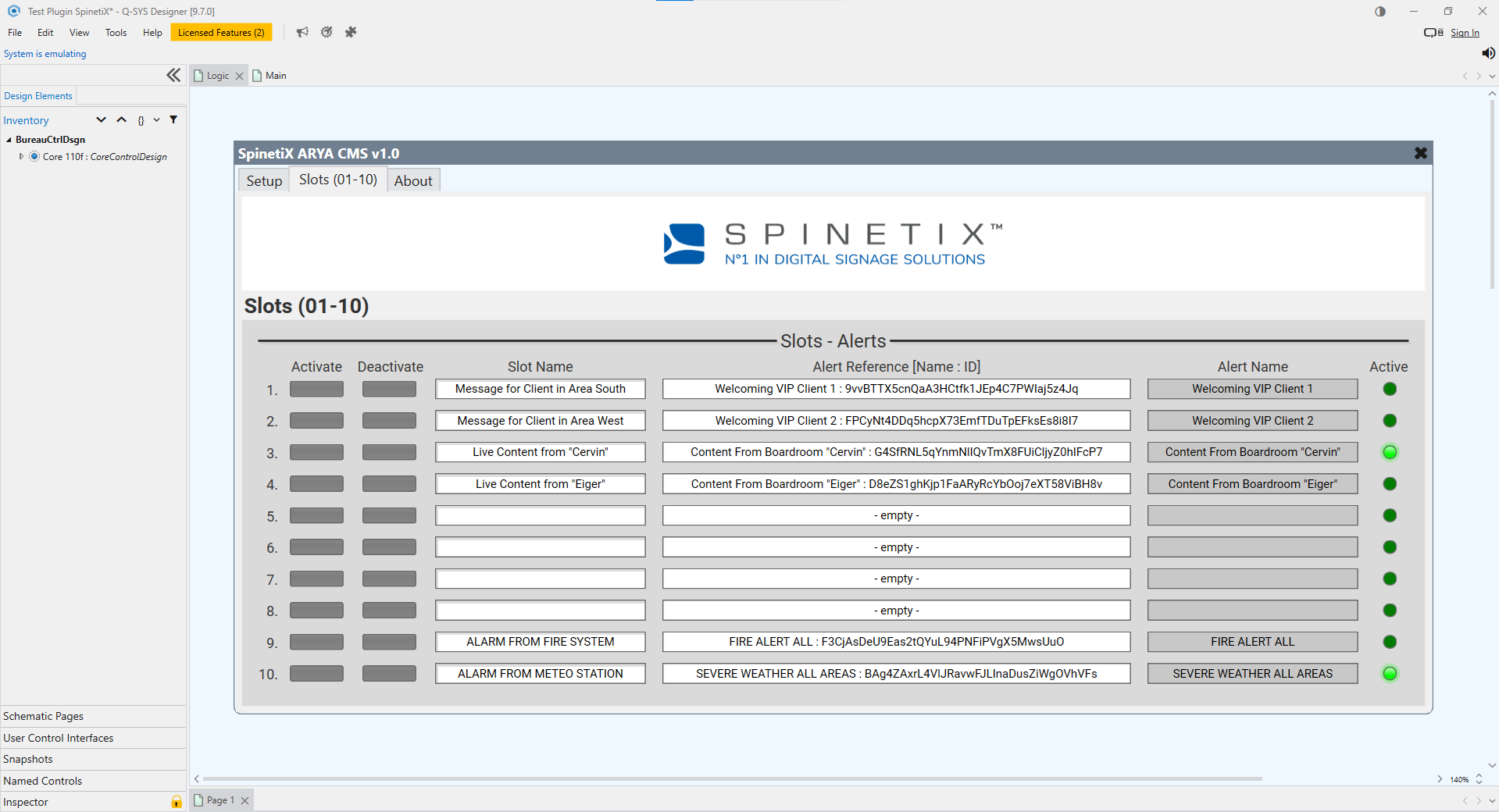Viewport: 1499px width, 812px height.
Task: Click slot 9 Alert Reference FIRE ALERT ALL field
Action: (897, 642)
